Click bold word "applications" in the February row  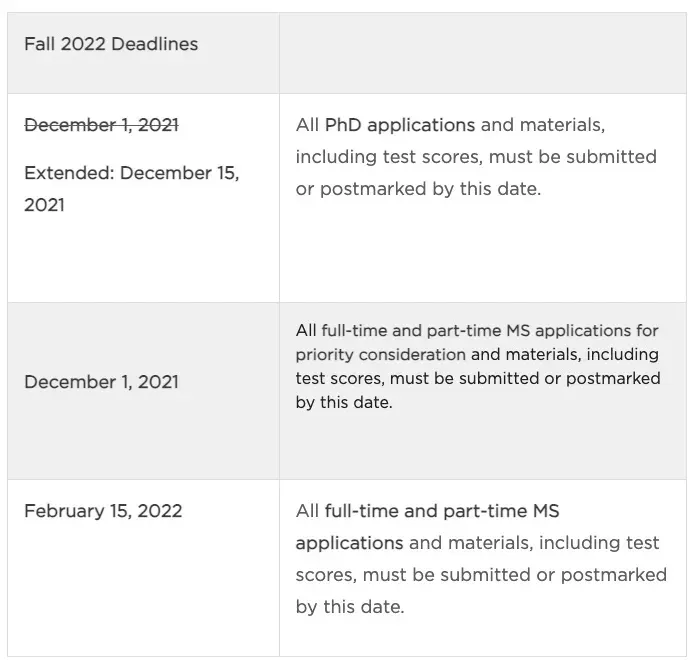(x=349, y=543)
